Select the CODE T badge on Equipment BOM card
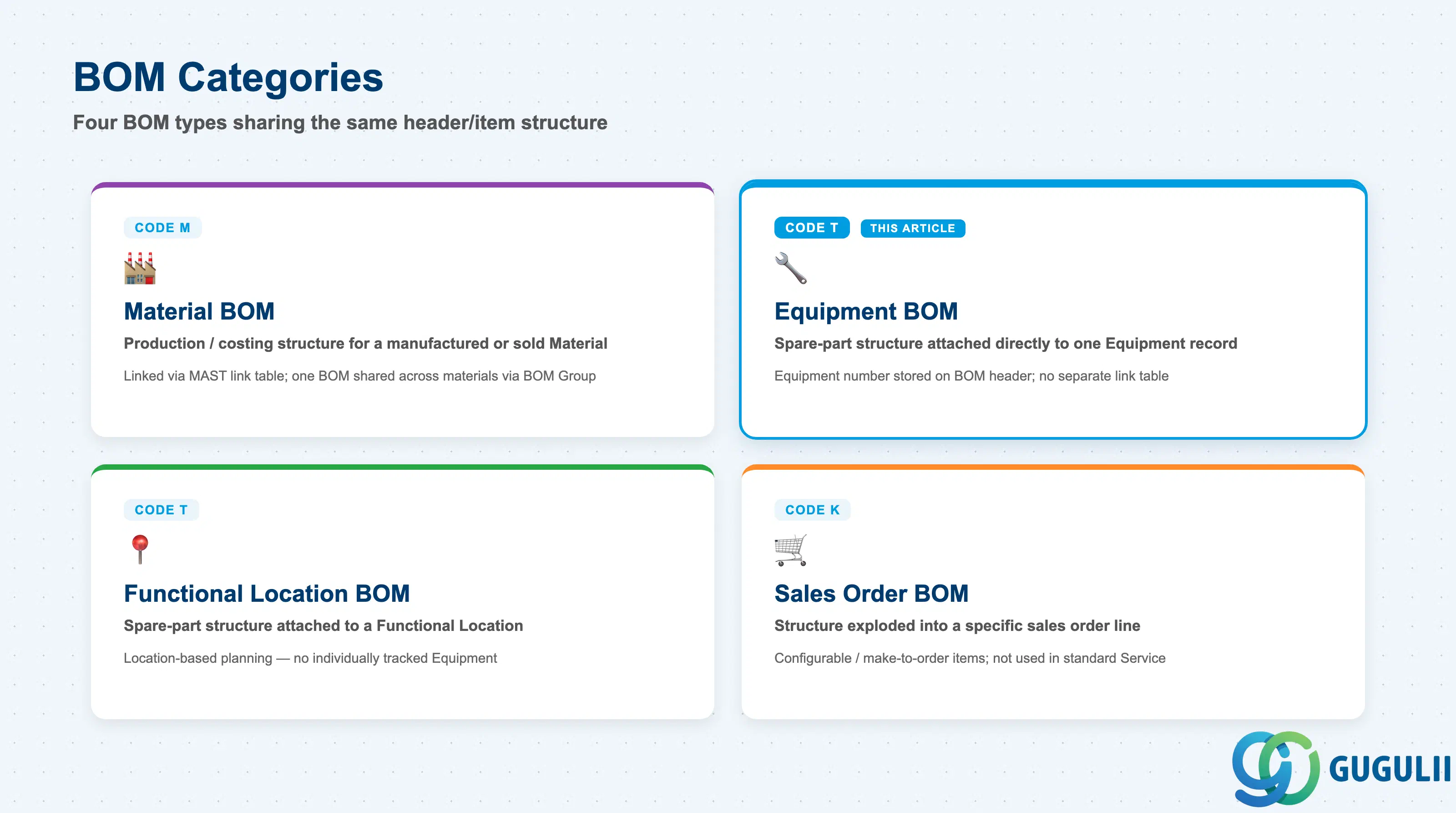 click(x=812, y=228)
